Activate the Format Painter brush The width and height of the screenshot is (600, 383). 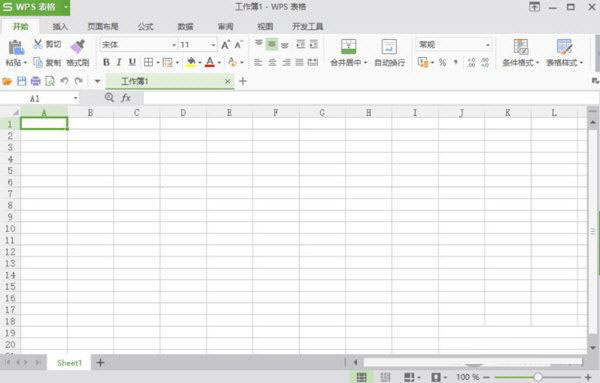(78, 47)
